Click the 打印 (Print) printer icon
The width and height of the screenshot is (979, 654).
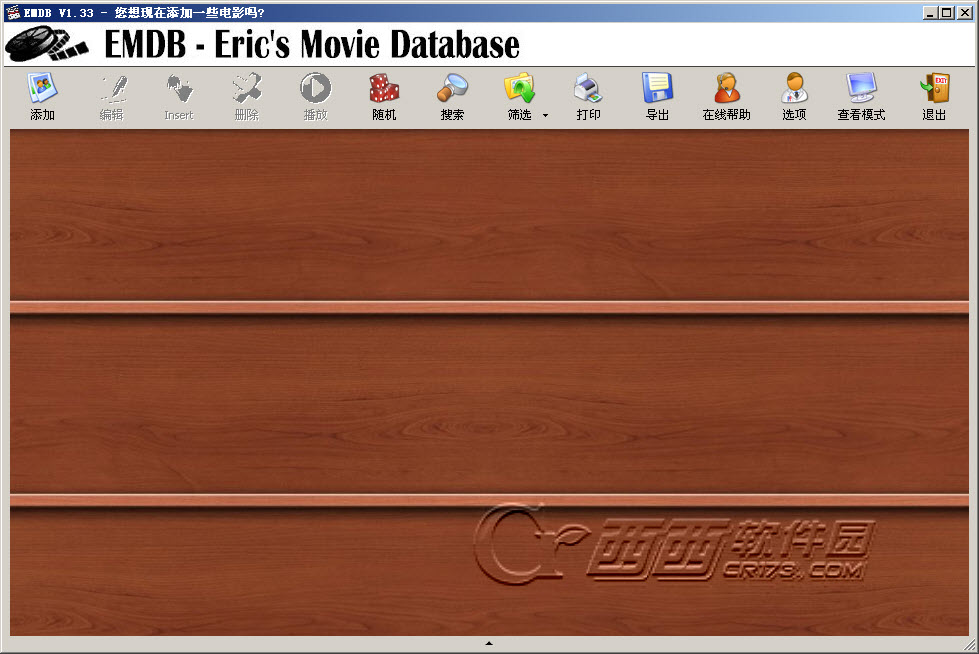588,88
